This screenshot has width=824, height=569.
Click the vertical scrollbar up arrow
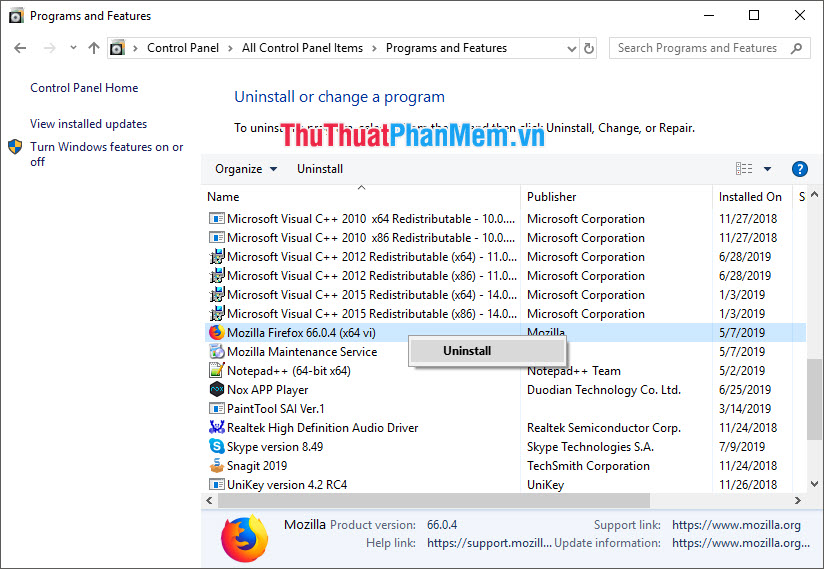point(815,195)
